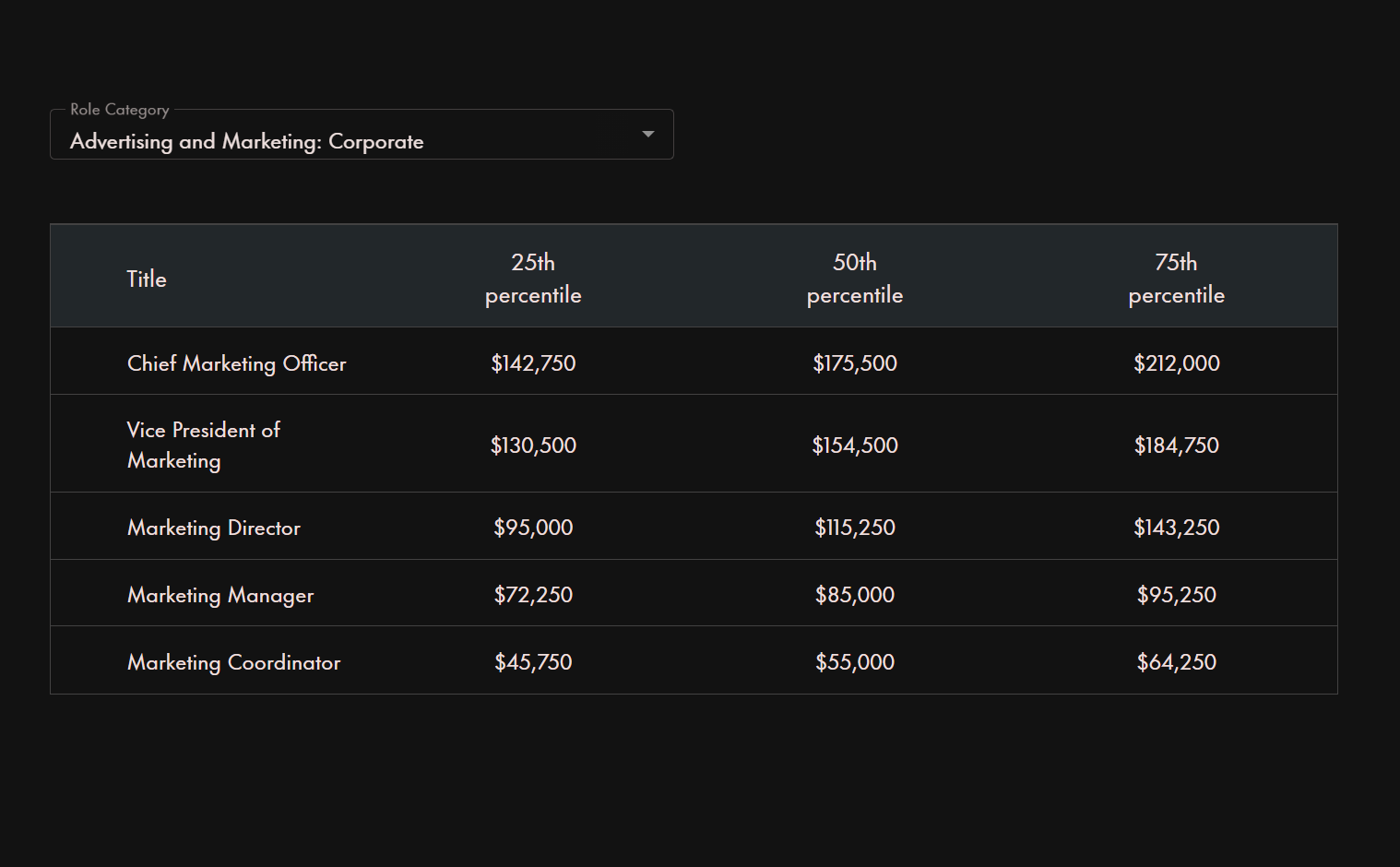Click the $45,750 Marketing Coordinator cell

533,662
